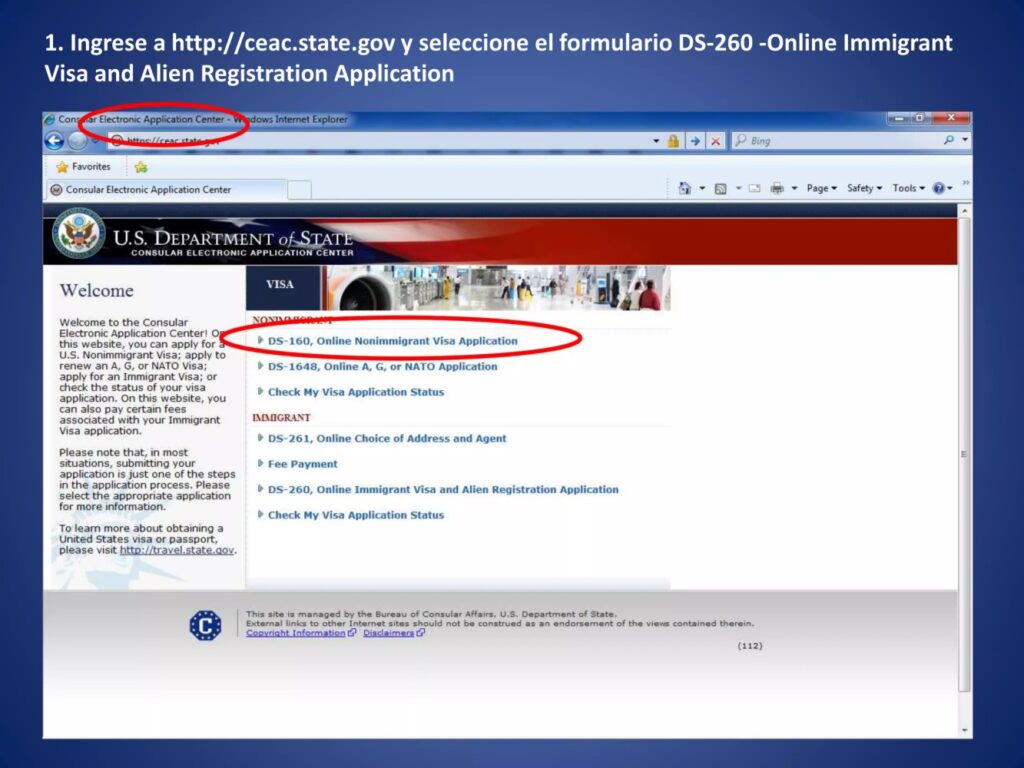Open DS-260 Online Immigrant Visa link
Image resolution: width=1024 pixels, height=768 pixels.
point(442,490)
